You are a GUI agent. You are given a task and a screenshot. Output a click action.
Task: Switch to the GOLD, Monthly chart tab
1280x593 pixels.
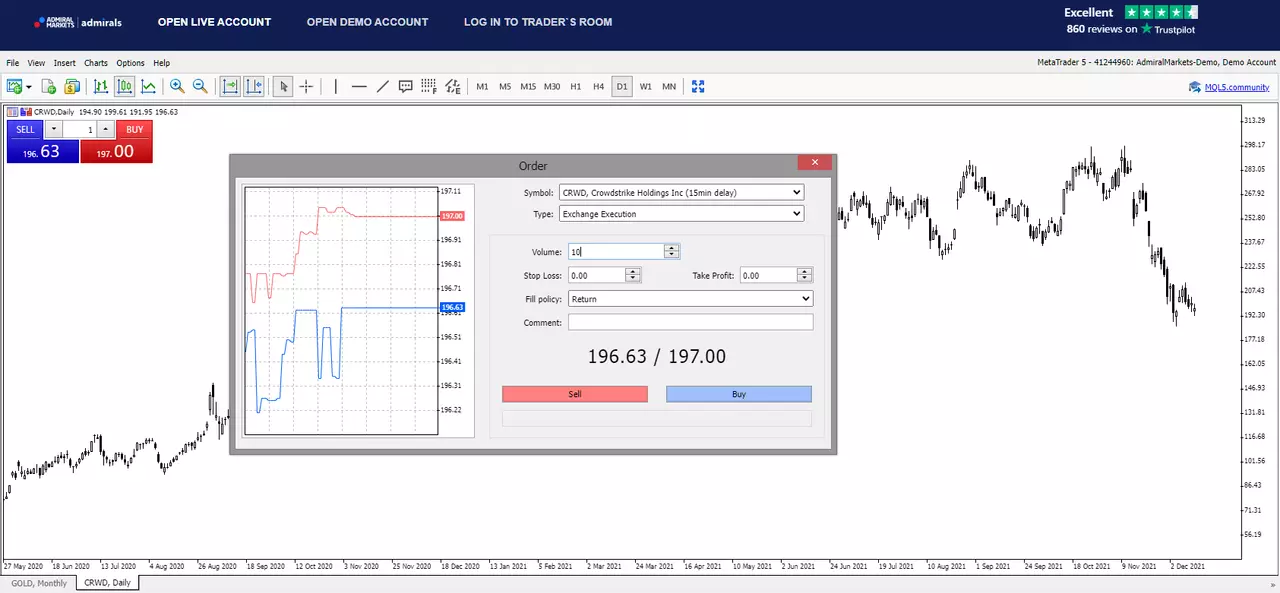[39, 583]
